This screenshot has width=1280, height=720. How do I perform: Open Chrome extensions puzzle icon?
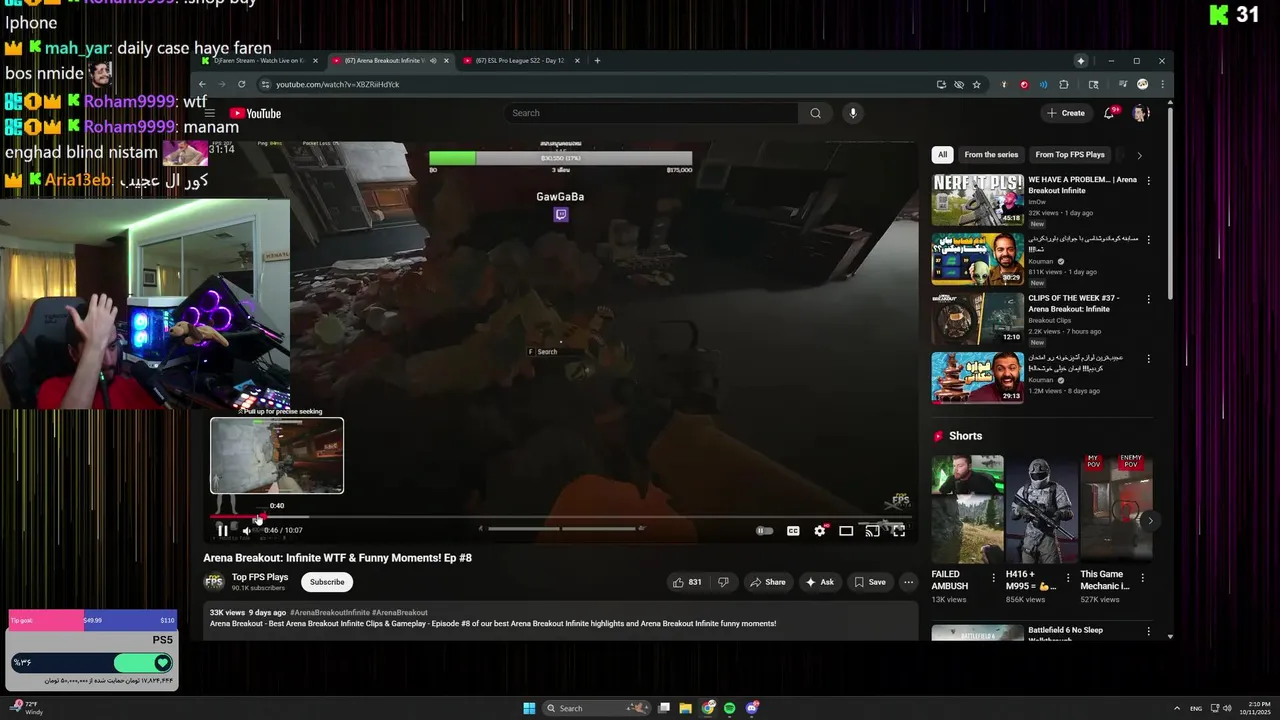tap(1063, 85)
